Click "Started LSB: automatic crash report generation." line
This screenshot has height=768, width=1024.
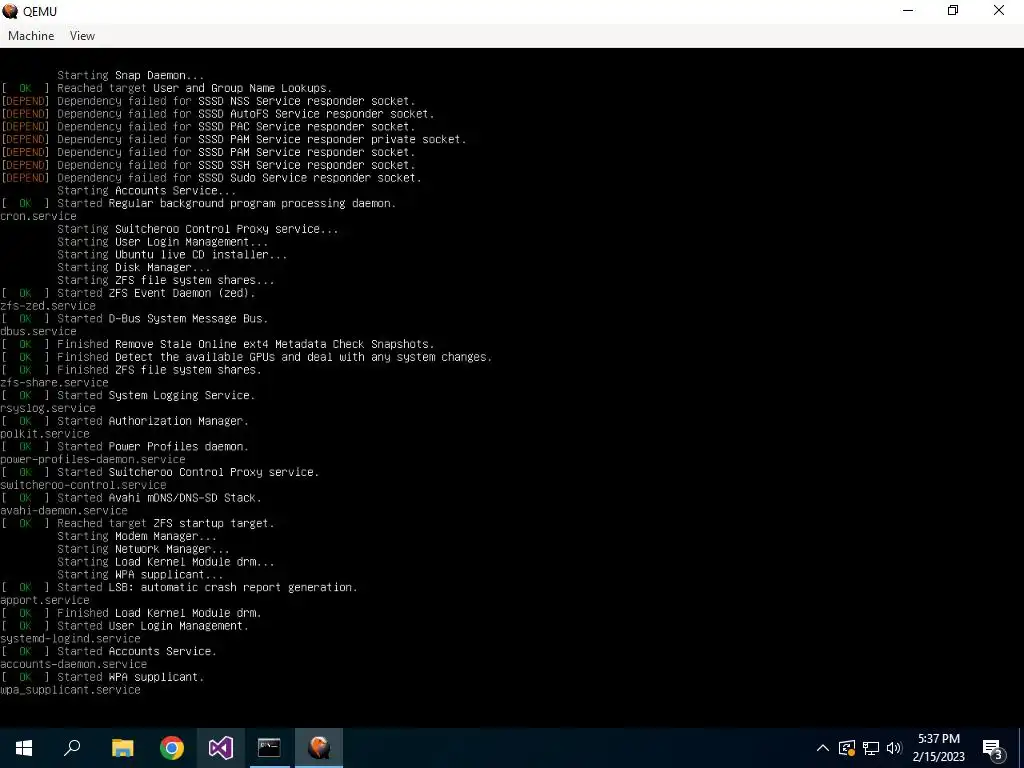point(179,587)
